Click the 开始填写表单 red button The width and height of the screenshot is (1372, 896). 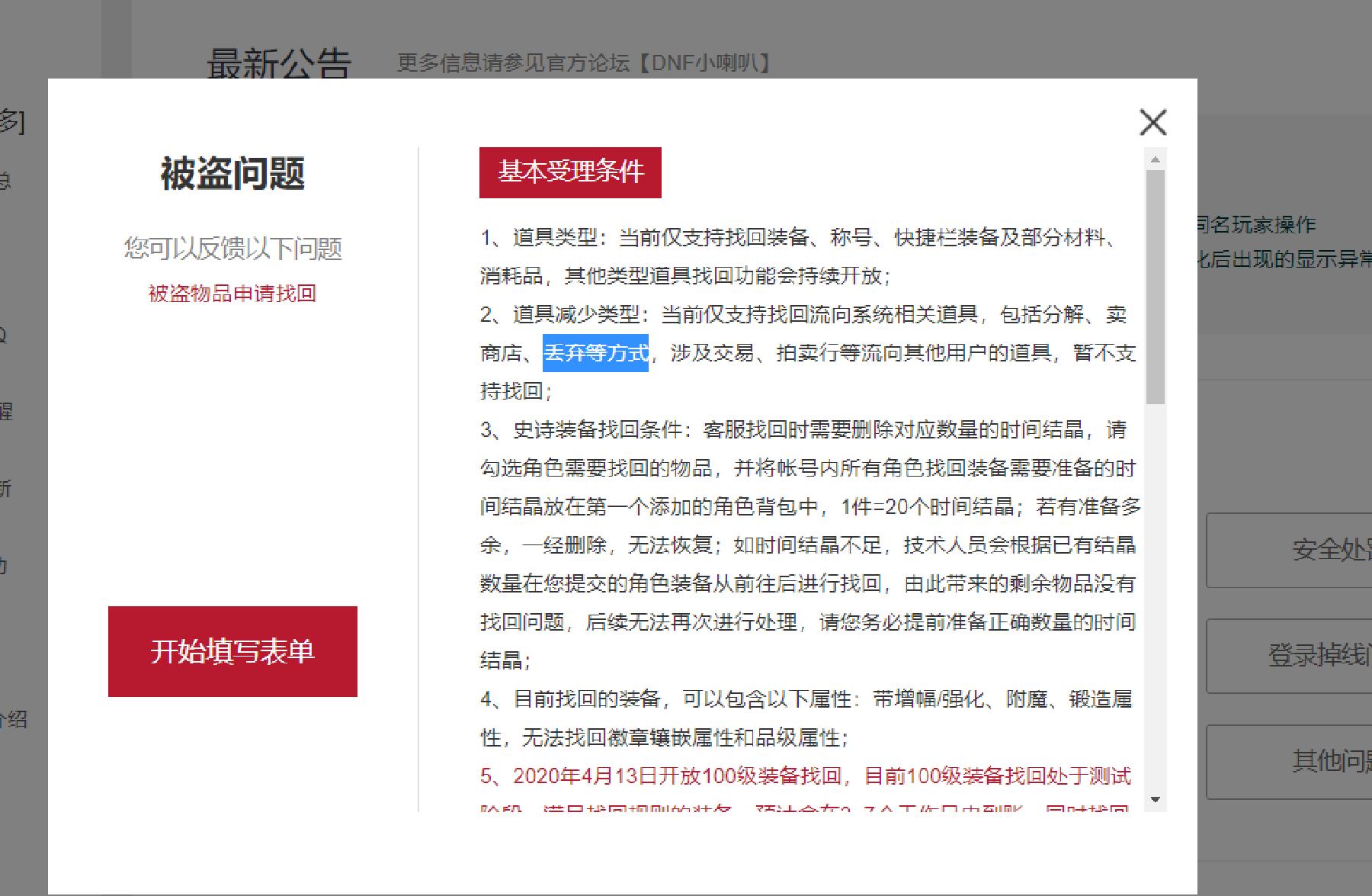(x=232, y=653)
